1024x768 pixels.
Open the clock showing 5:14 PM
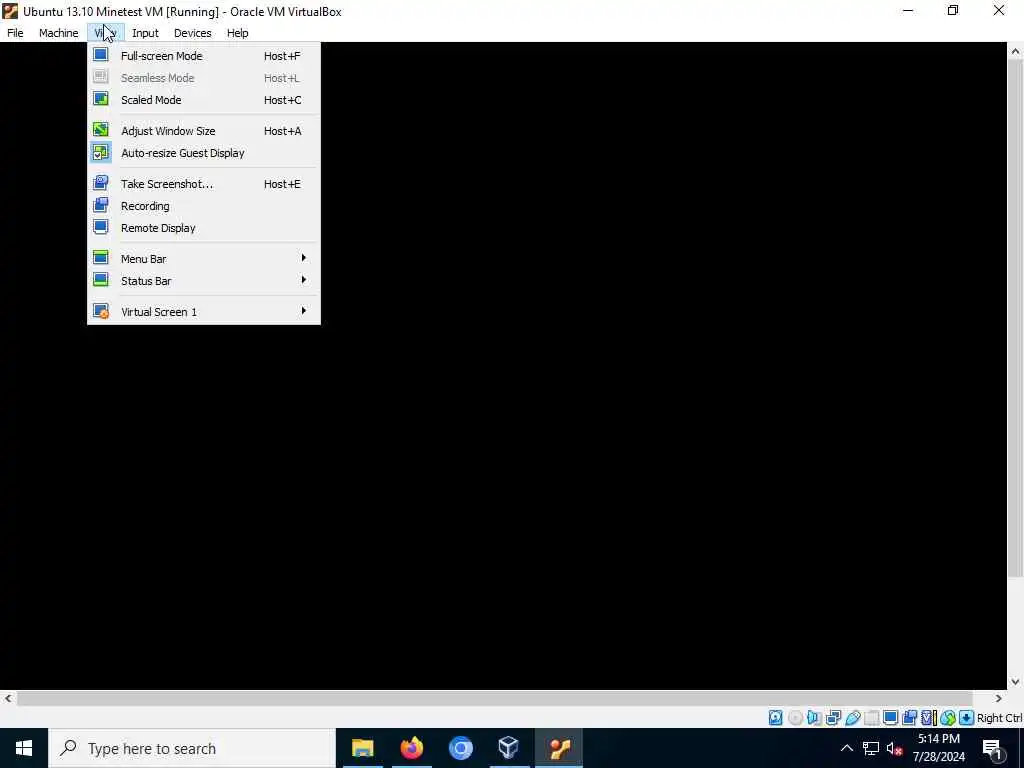click(938, 748)
